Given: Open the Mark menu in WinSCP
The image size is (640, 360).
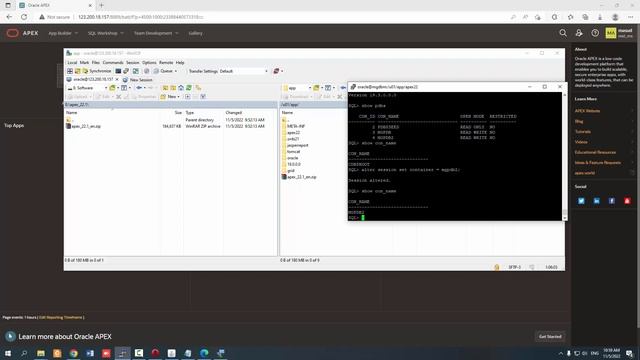Looking at the screenshot, I should tap(84, 62).
